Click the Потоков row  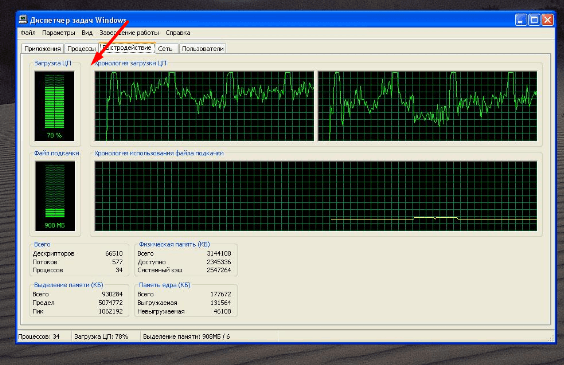point(78,262)
